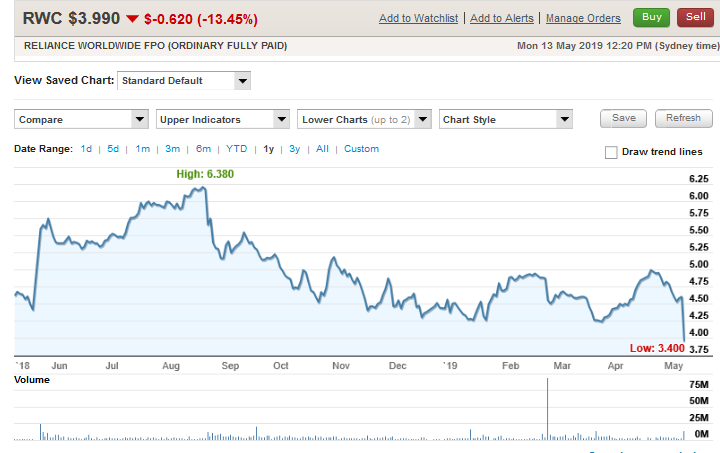Click the Buy button
This screenshot has height=453, width=720.
point(652,17)
